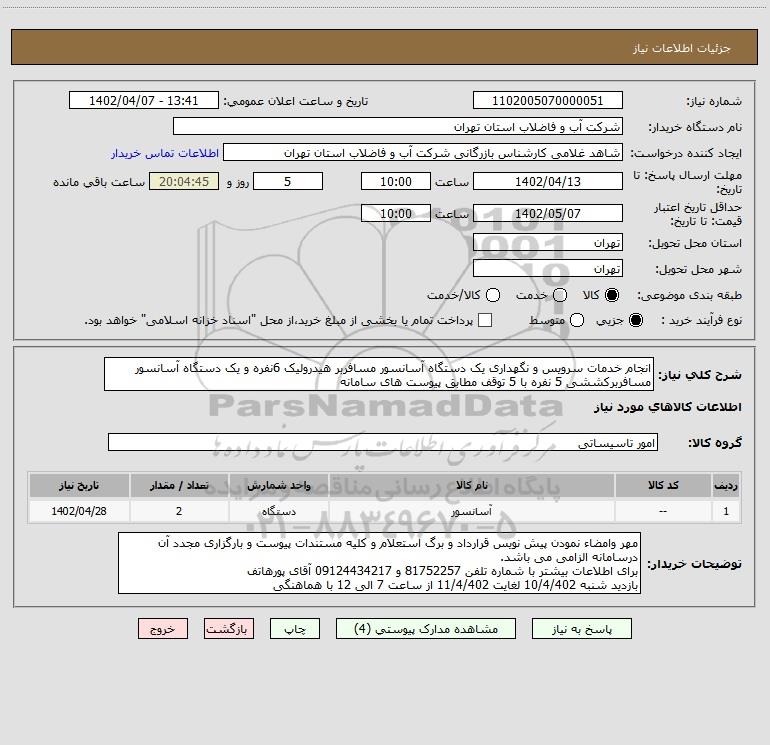Click the آسانسور item name cell

tap(472, 511)
